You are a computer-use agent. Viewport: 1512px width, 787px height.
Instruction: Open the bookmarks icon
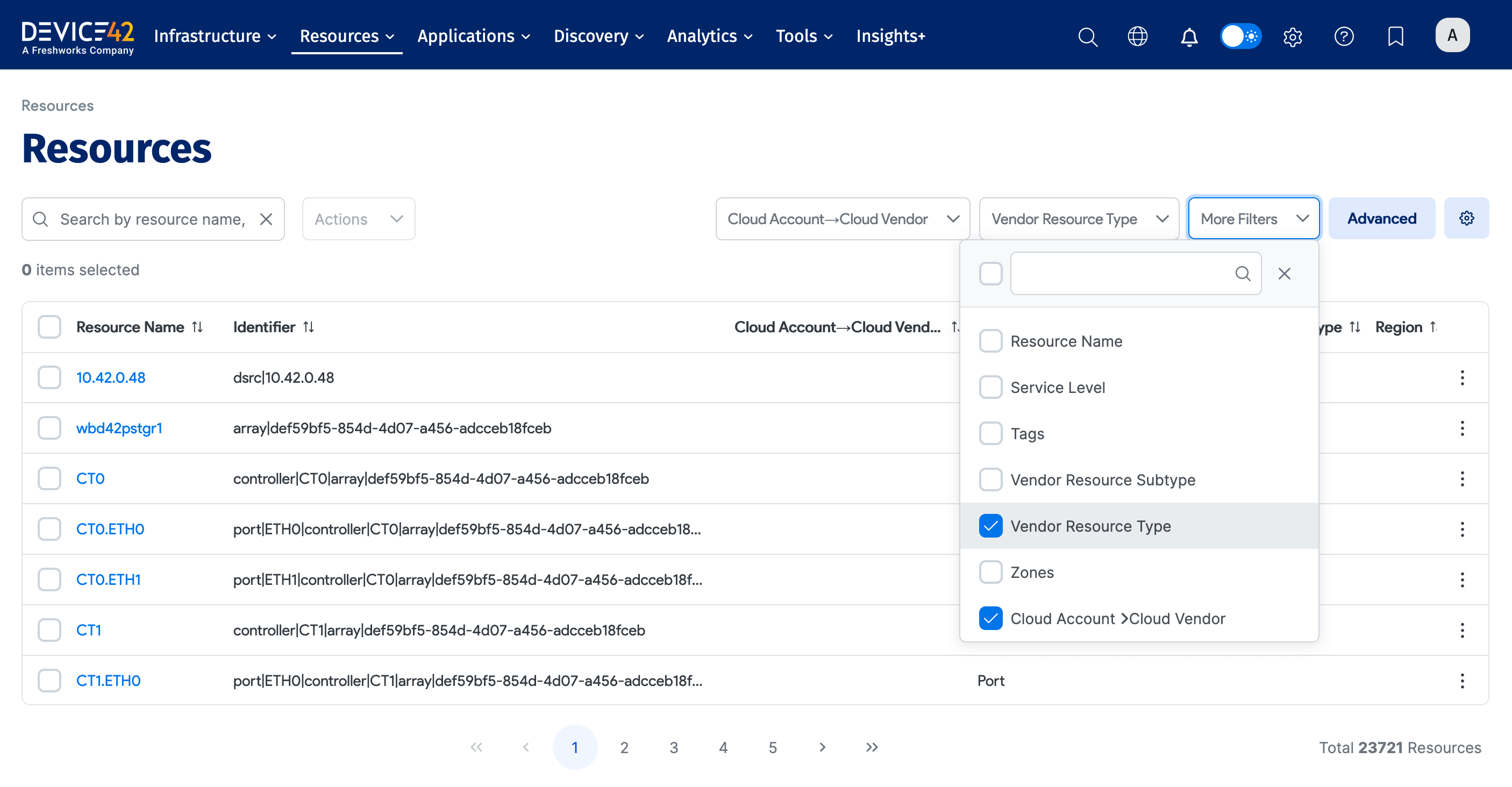click(x=1395, y=37)
